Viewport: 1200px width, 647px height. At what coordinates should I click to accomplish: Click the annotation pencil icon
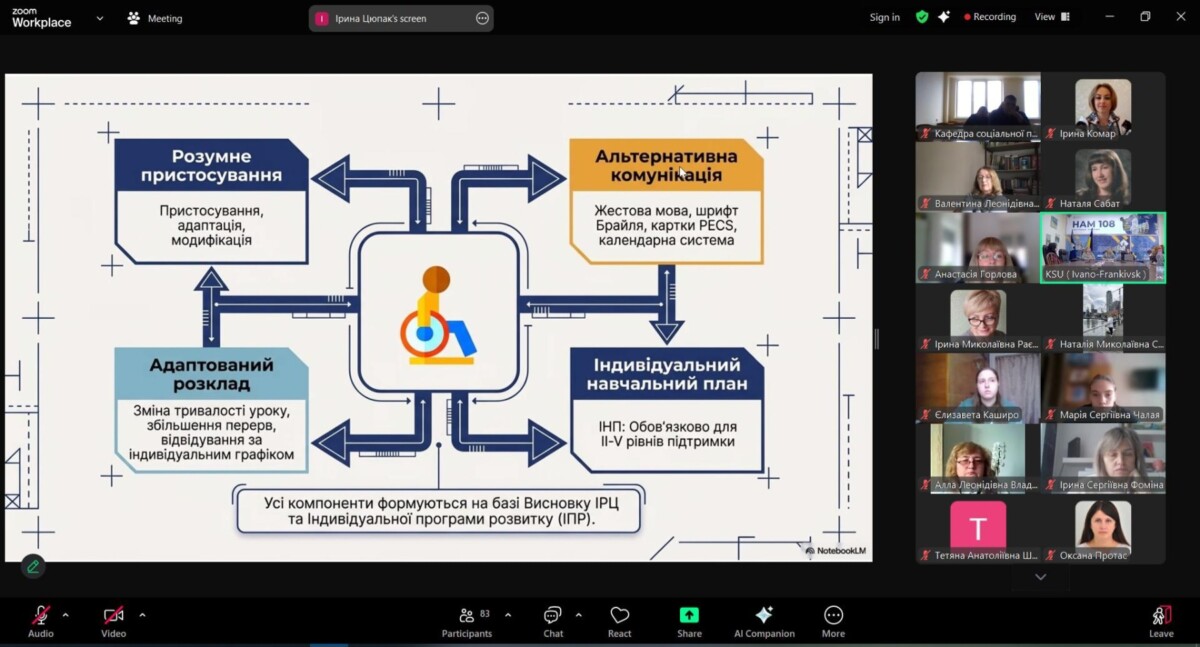point(33,567)
